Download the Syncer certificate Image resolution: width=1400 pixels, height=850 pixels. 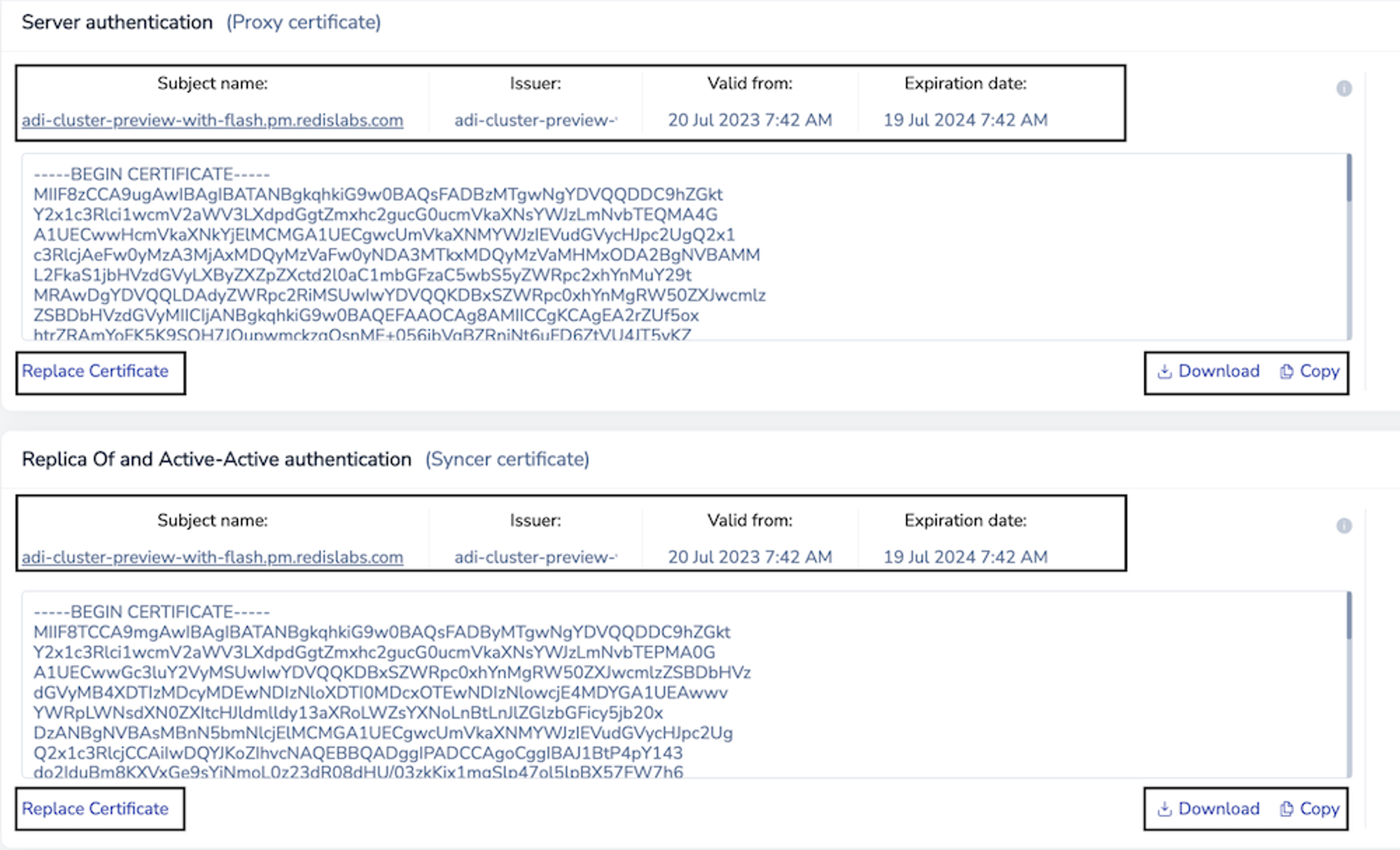pos(1209,808)
